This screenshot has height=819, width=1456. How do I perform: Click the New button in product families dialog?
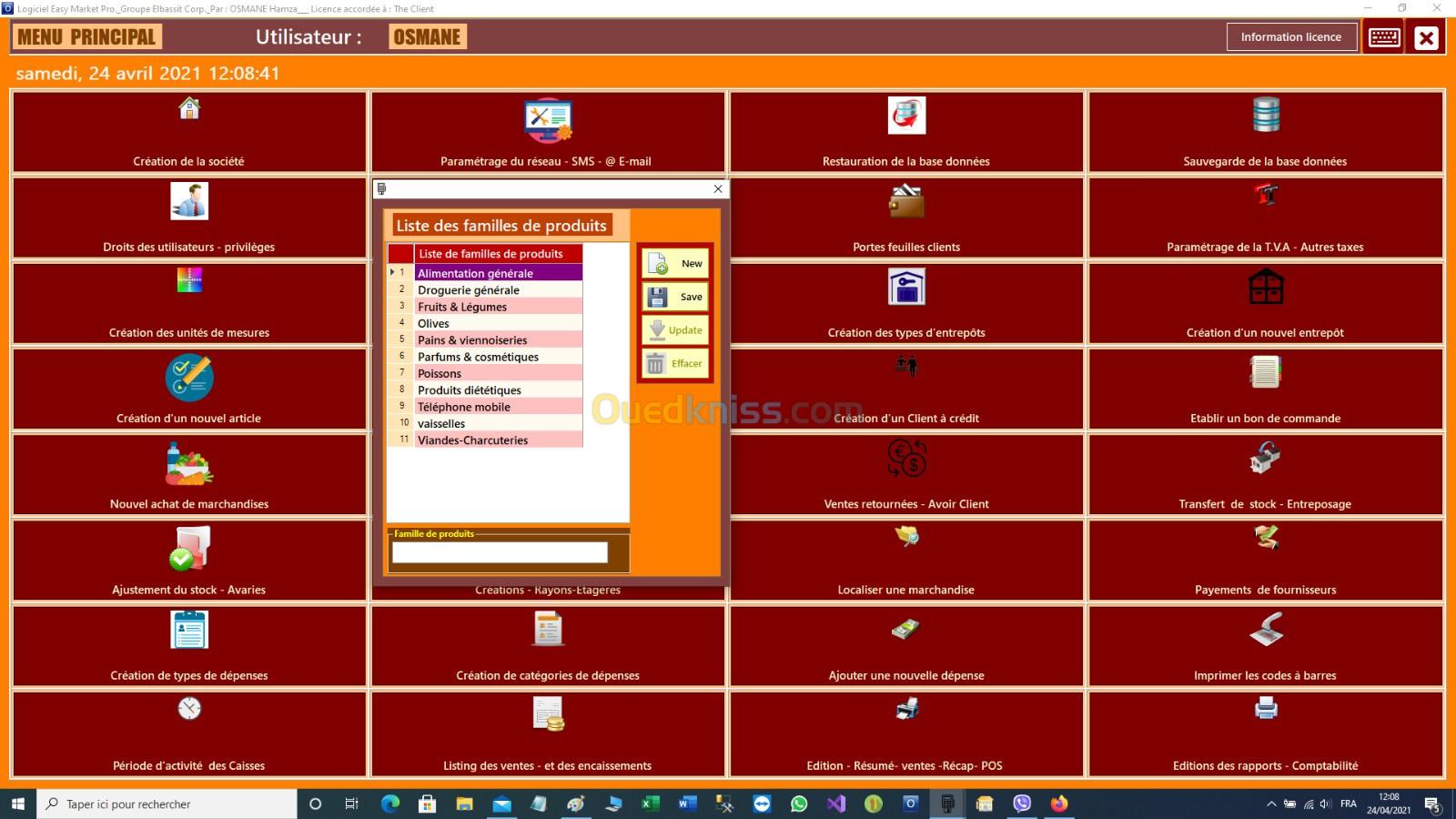pyautogui.click(x=675, y=264)
